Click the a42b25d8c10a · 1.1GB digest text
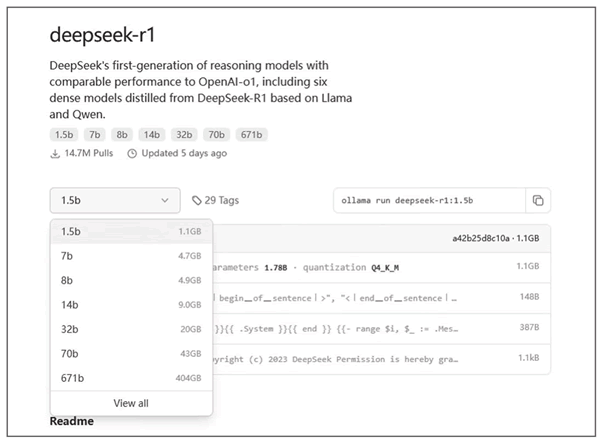This screenshot has width=600, height=441. tap(496, 238)
